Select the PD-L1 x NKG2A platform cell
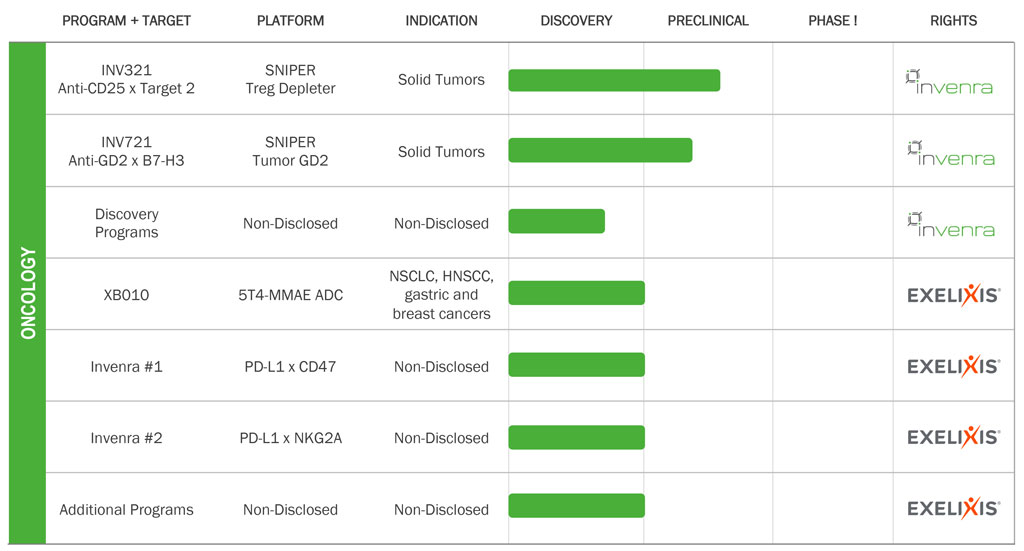Viewport: 1024px width, 551px height. coord(290,438)
